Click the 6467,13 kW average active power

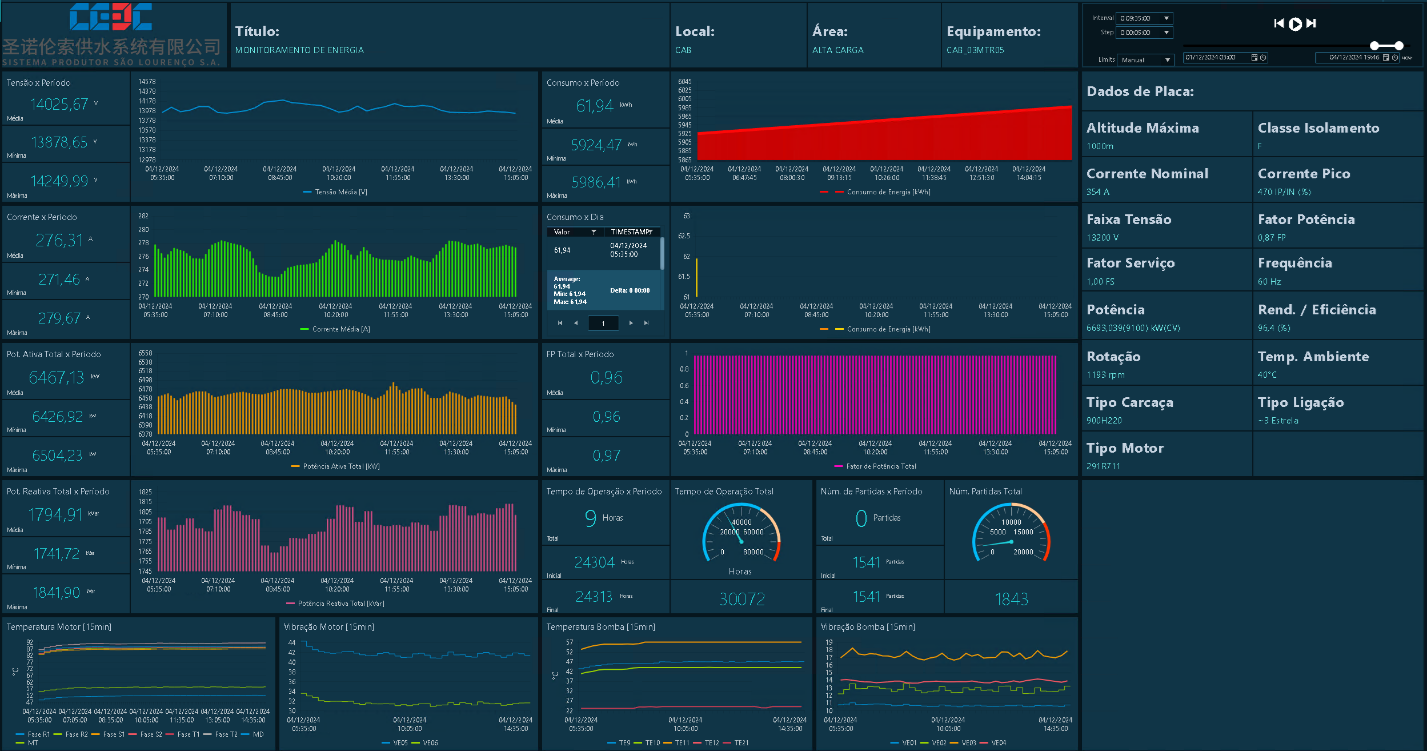point(57,377)
